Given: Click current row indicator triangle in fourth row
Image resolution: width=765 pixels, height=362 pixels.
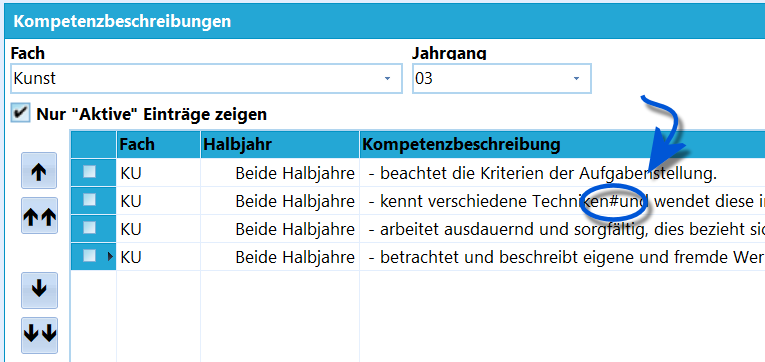Looking at the screenshot, I should [x=110, y=256].
